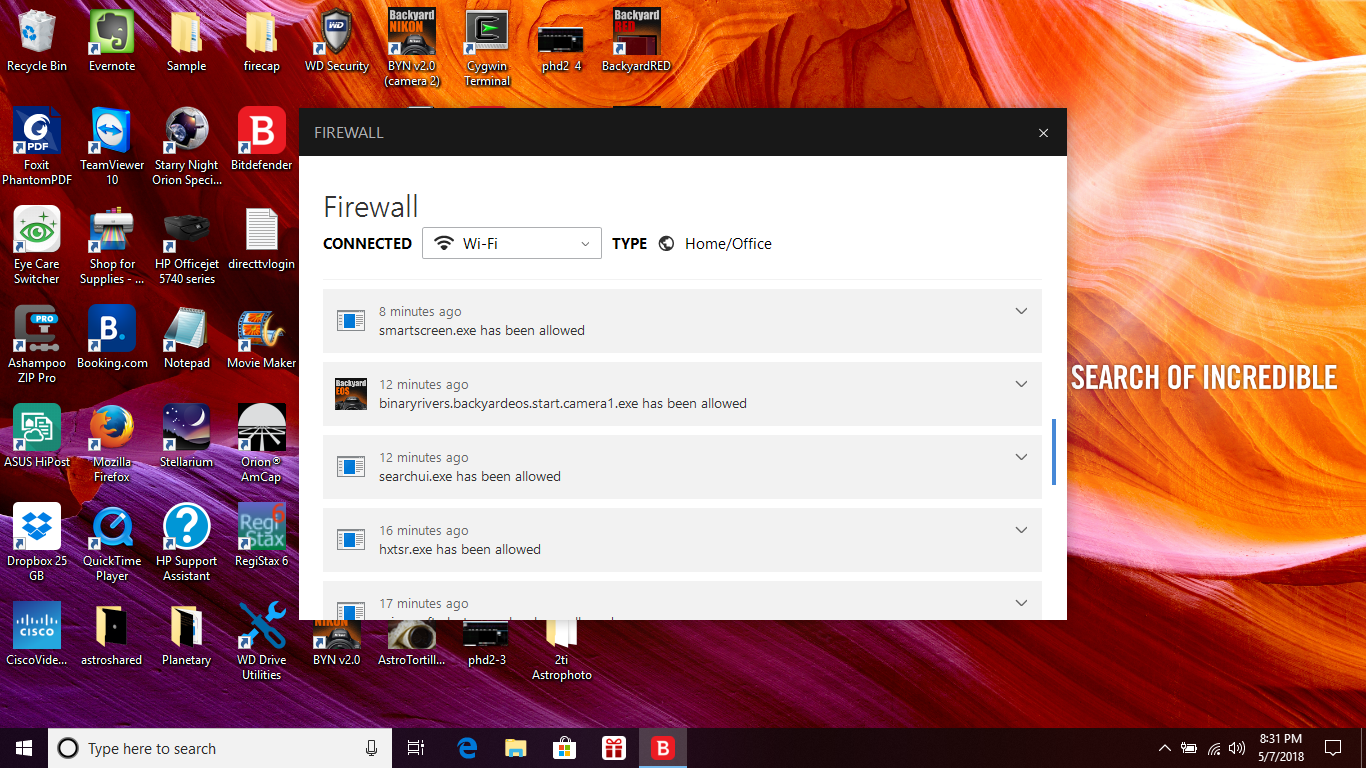The width and height of the screenshot is (1366, 768).
Task: Show hidden system tray icons
Action: point(1164,748)
